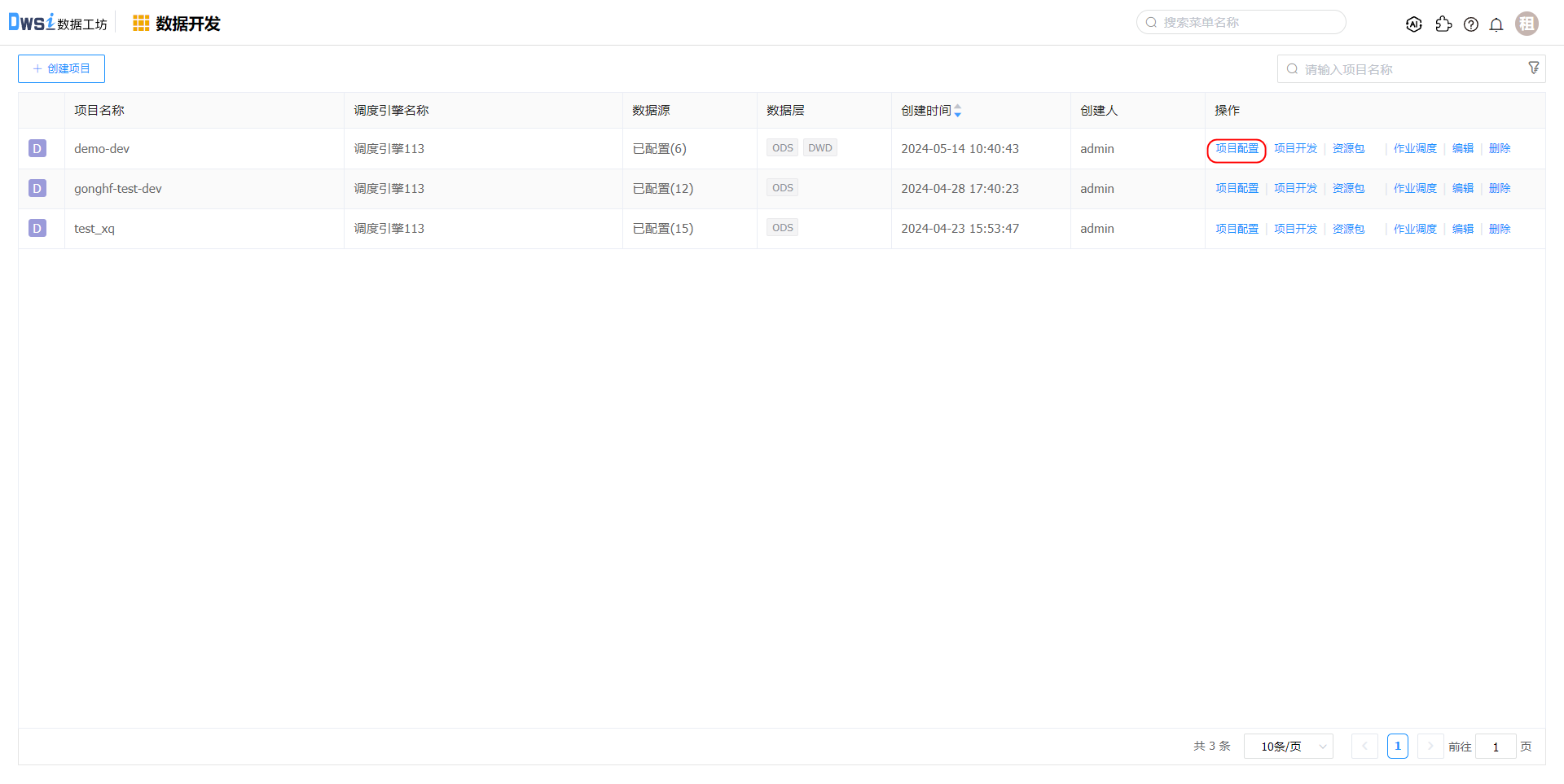
Task: Click the DWSi 数据工坊 logo
Action: tap(57, 23)
